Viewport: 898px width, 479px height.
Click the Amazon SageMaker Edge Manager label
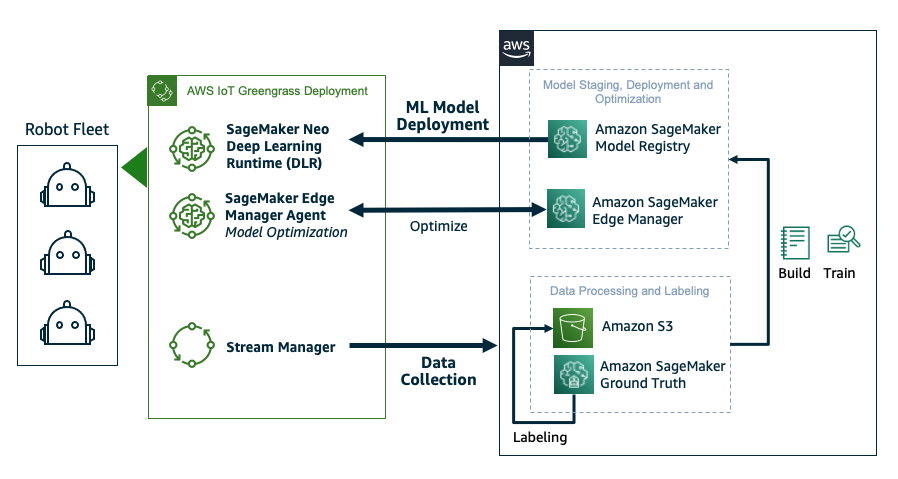click(x=655, y=211)
